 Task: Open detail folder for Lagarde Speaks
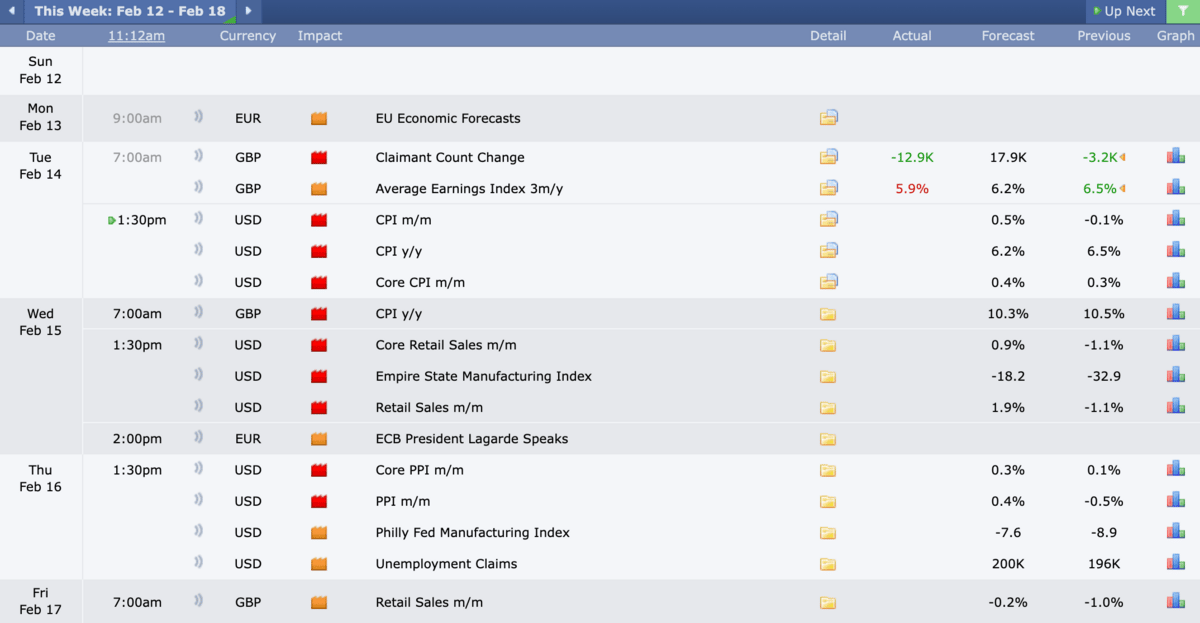[827, 439]
